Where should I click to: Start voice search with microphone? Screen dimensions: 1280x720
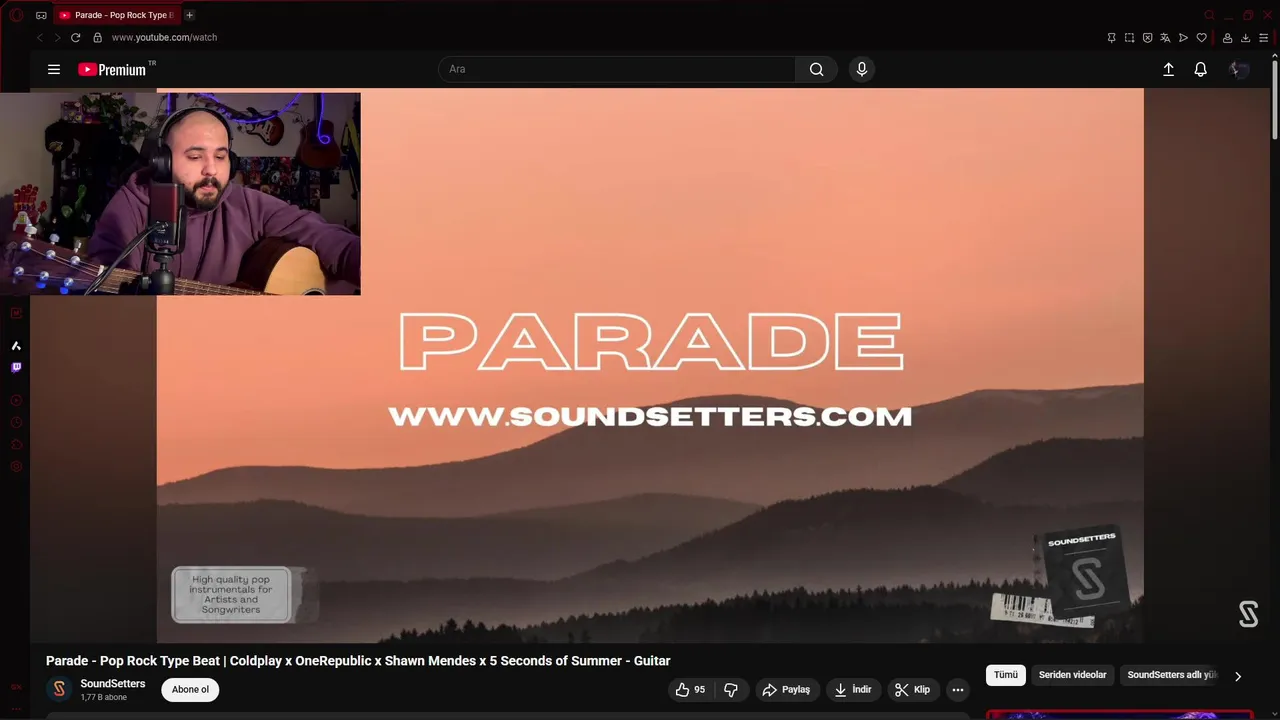tap(862, 69)
